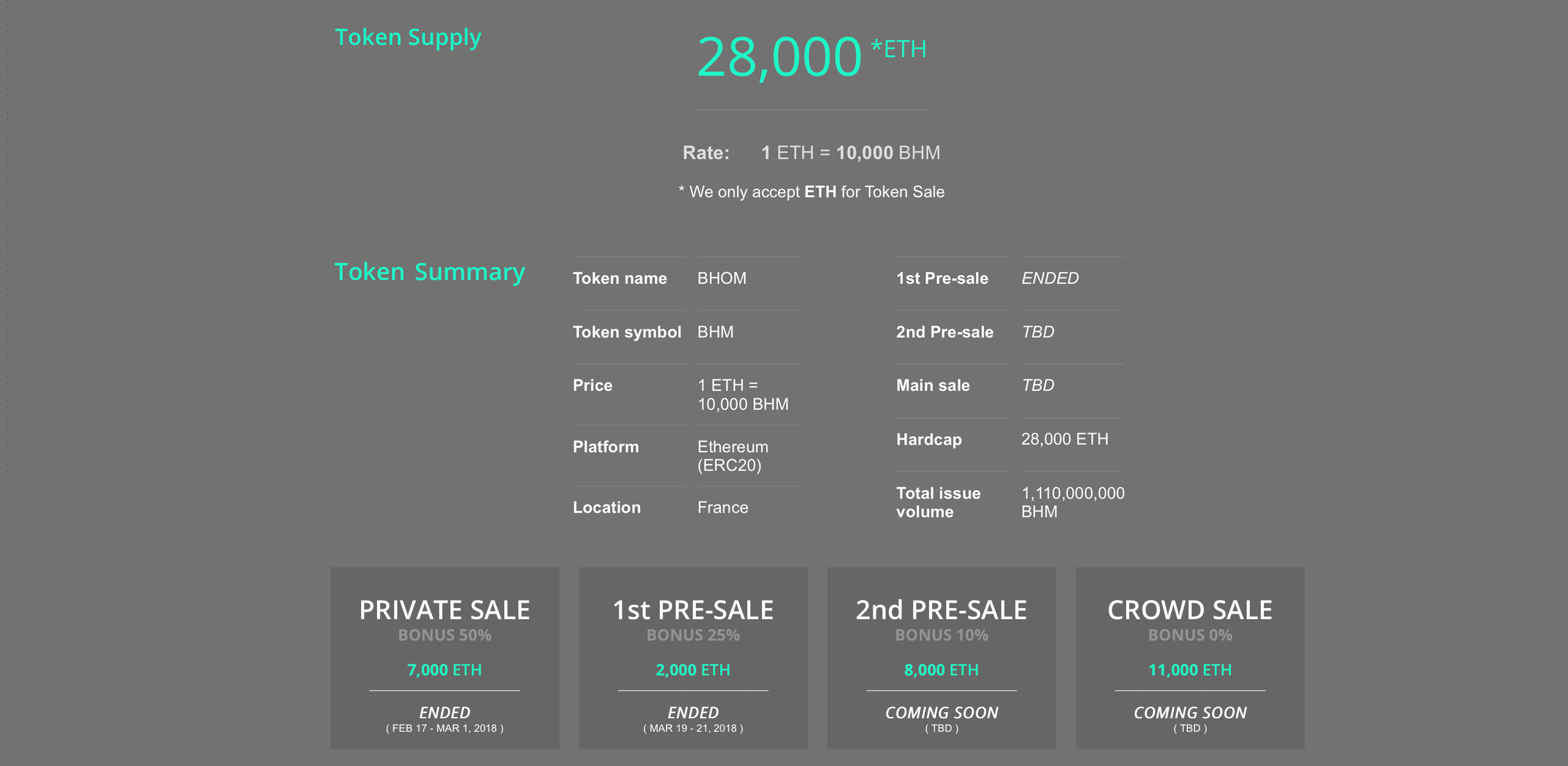The image size is (1568, 766).
Task: Click the Token symbol BHM value
Action: (x=715, y=332)
